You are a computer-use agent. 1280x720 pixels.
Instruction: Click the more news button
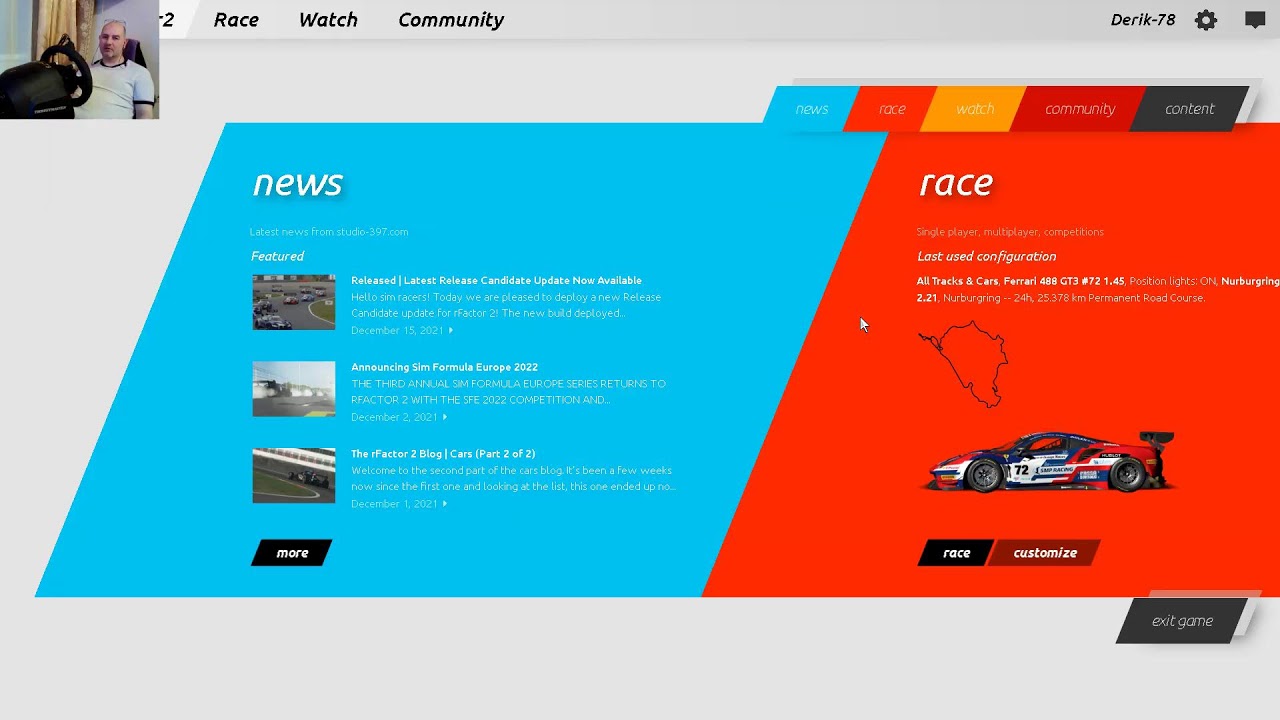[x=292, y=553]
